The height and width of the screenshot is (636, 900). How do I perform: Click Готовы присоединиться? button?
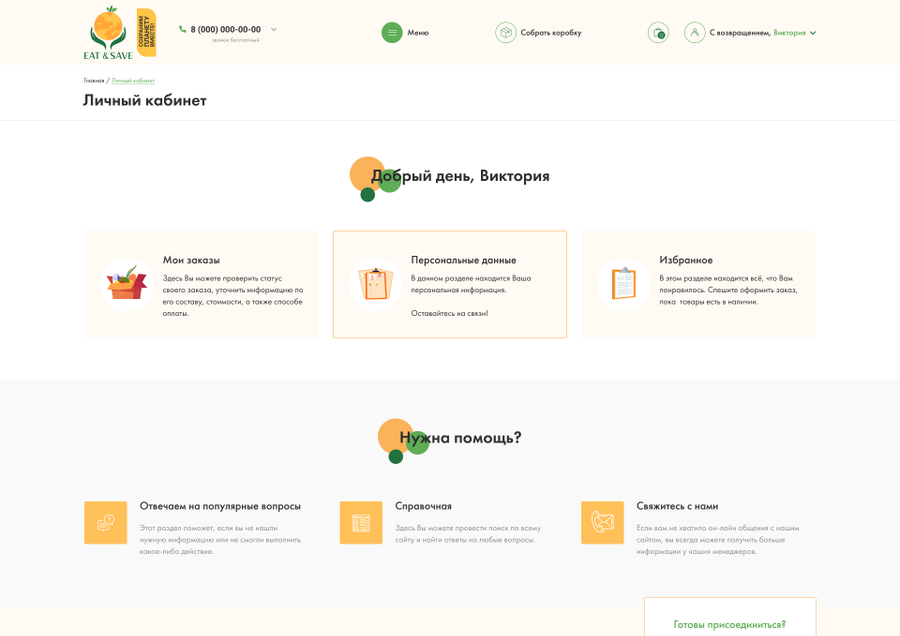point(730,625)
